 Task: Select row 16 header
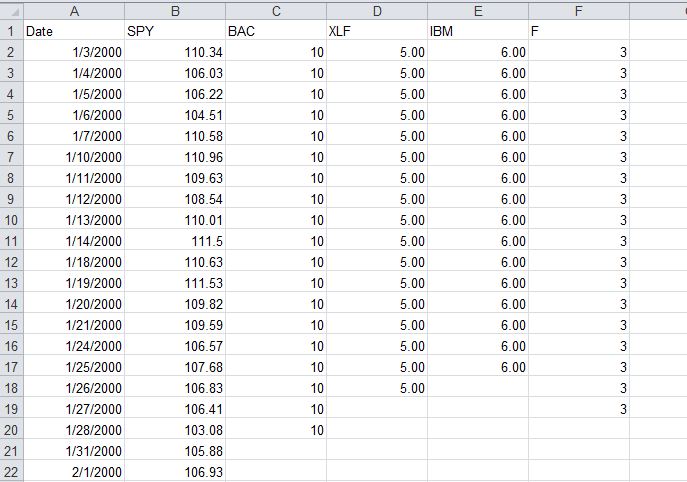(x=11, y=346)
